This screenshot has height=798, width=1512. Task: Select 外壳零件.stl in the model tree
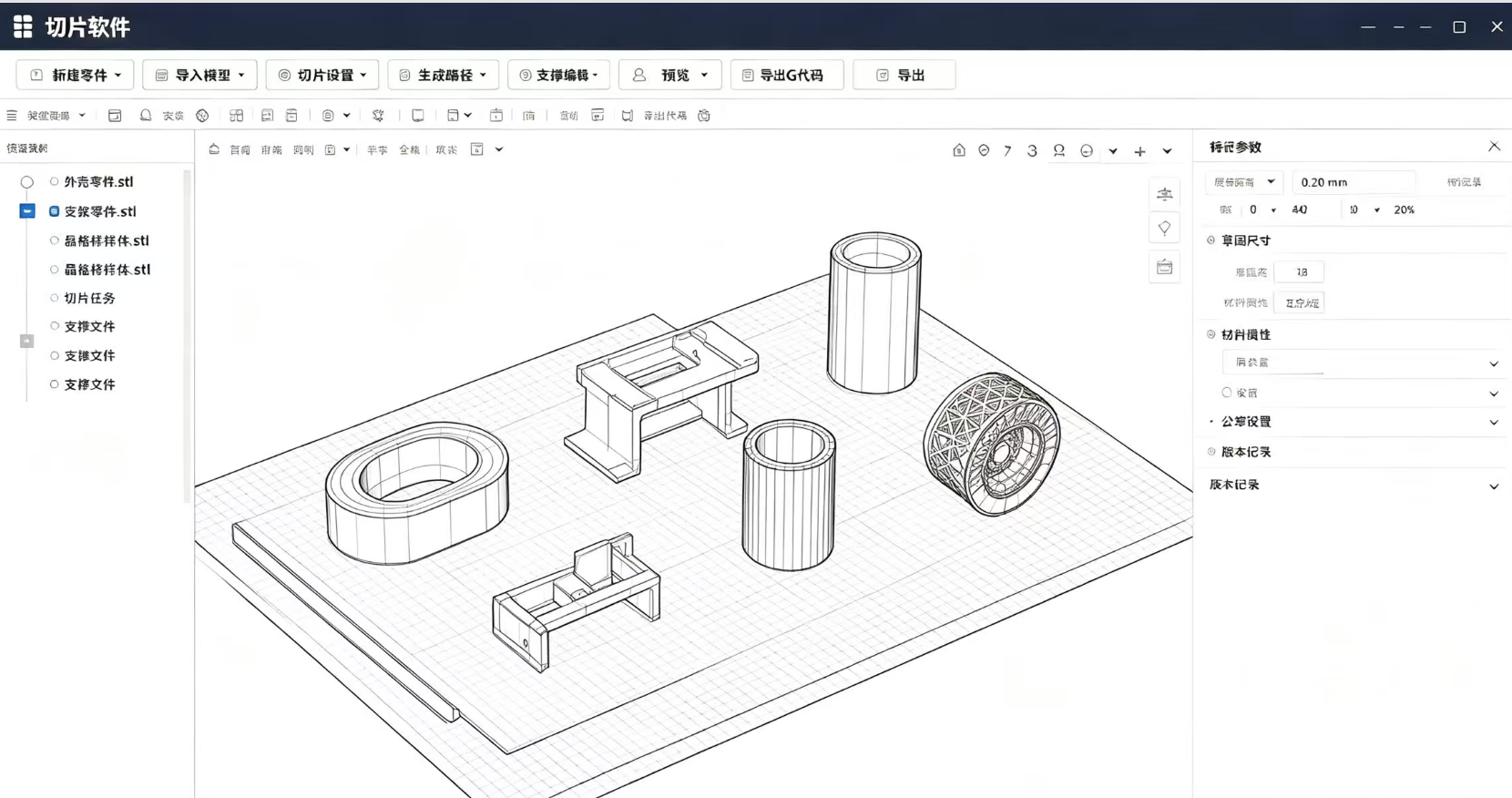[x=98, y=182]
